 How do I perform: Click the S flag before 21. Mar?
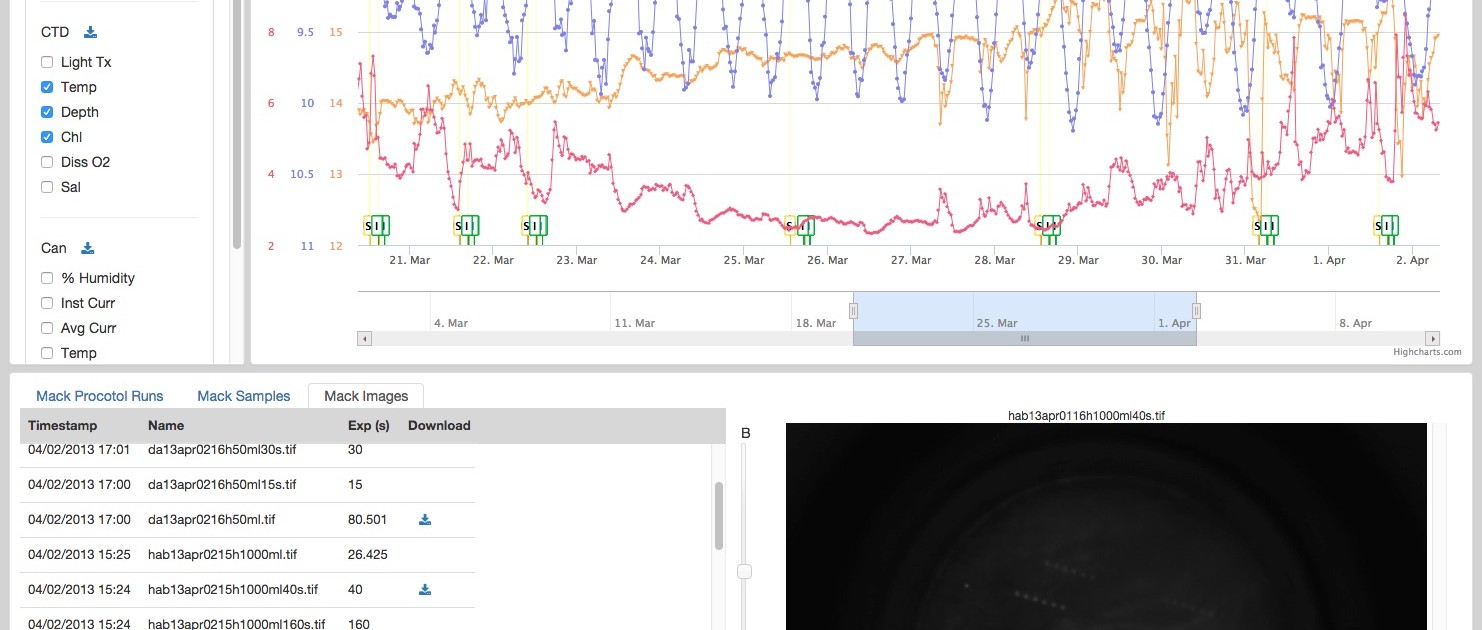tap(368, 226)
